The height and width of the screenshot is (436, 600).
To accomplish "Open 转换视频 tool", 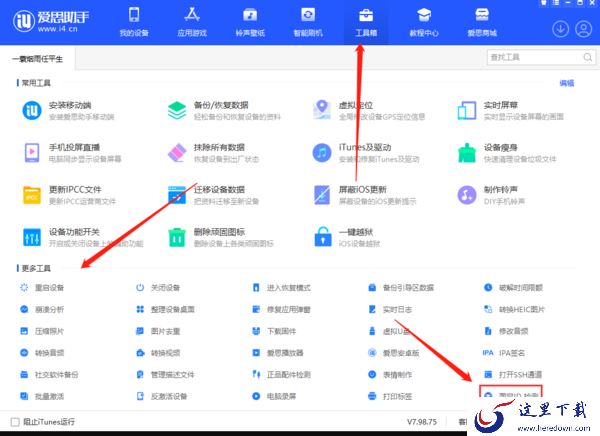I will [158, 353].
